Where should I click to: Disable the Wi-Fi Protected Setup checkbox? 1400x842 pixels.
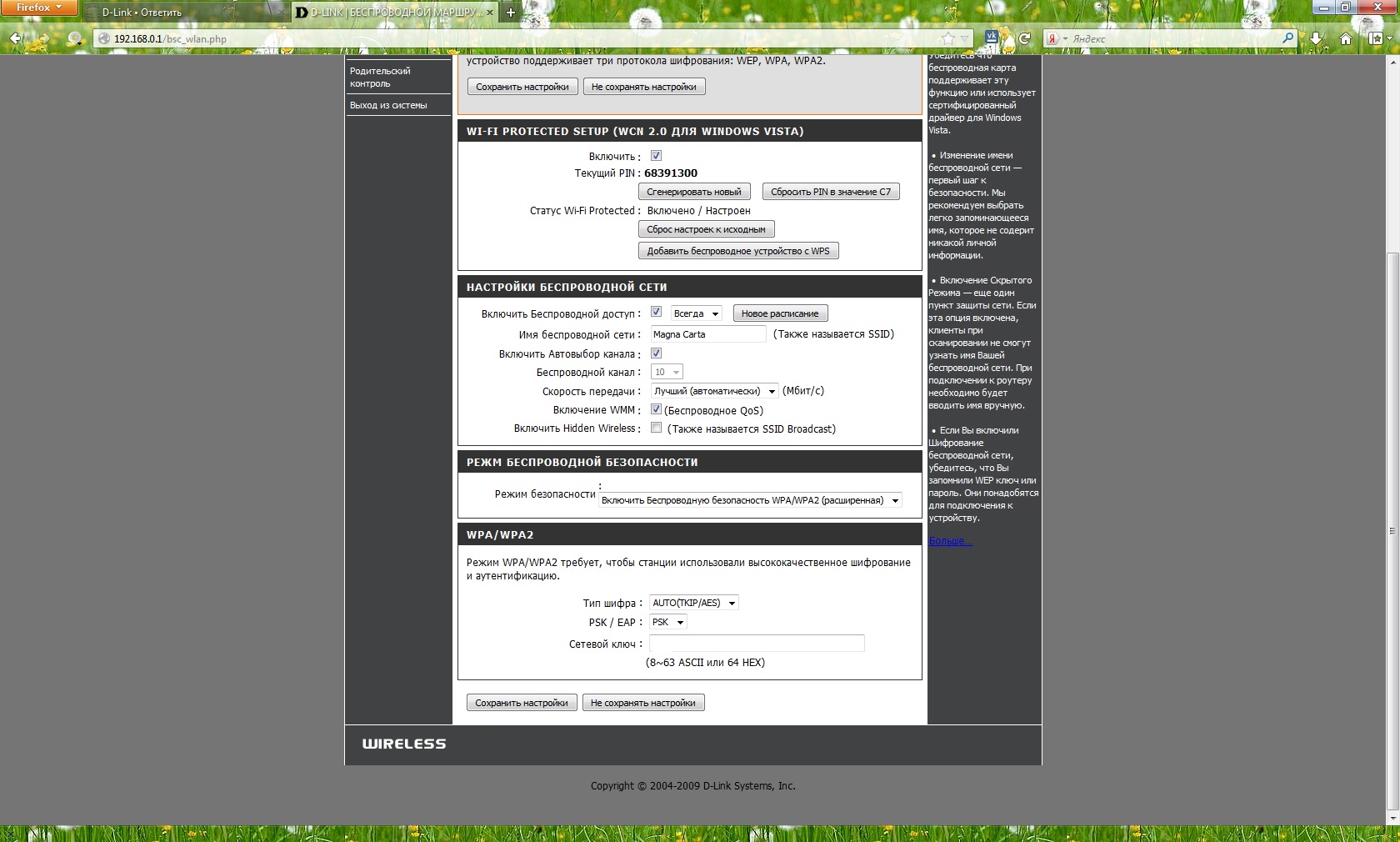[x=656, y=156]
